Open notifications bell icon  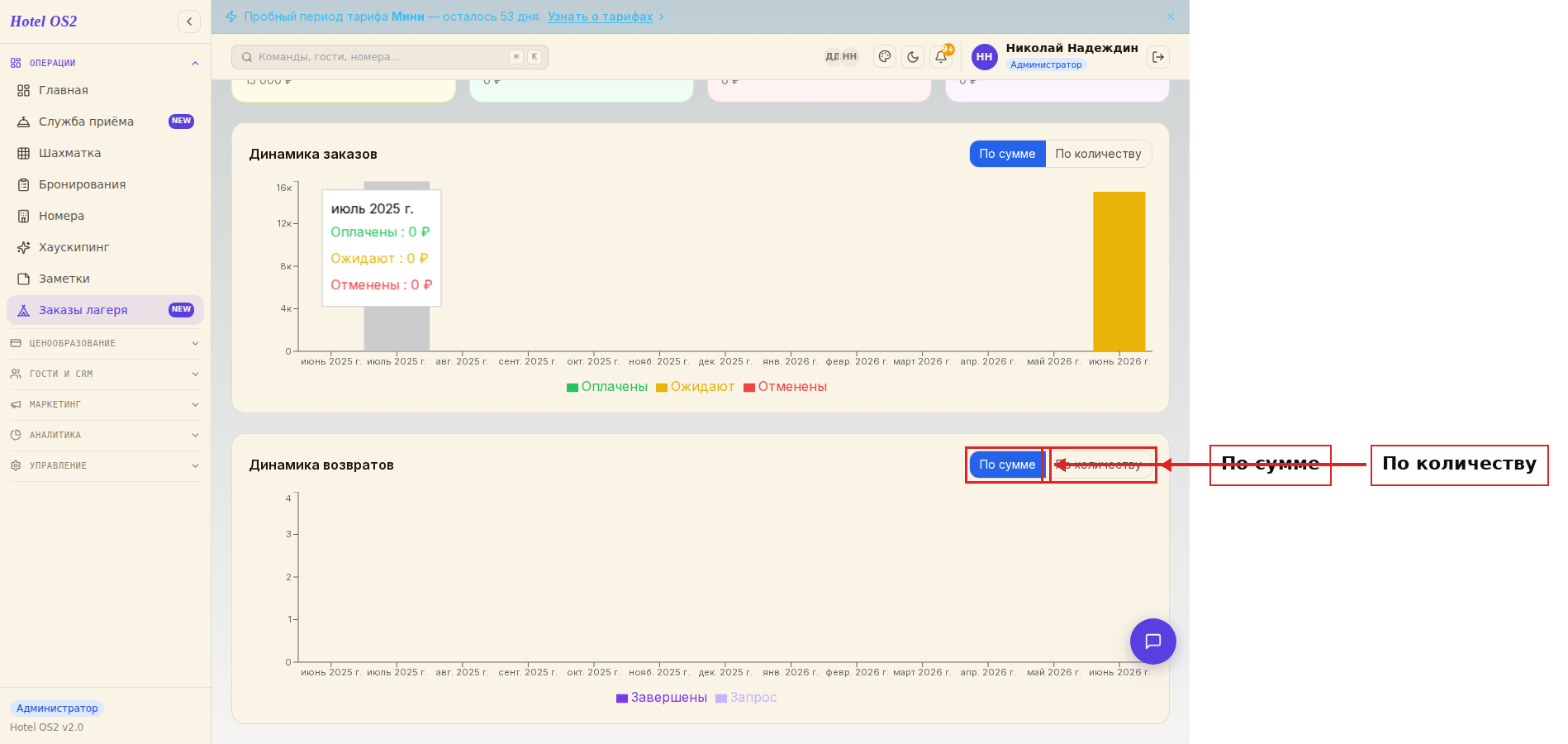941,57
